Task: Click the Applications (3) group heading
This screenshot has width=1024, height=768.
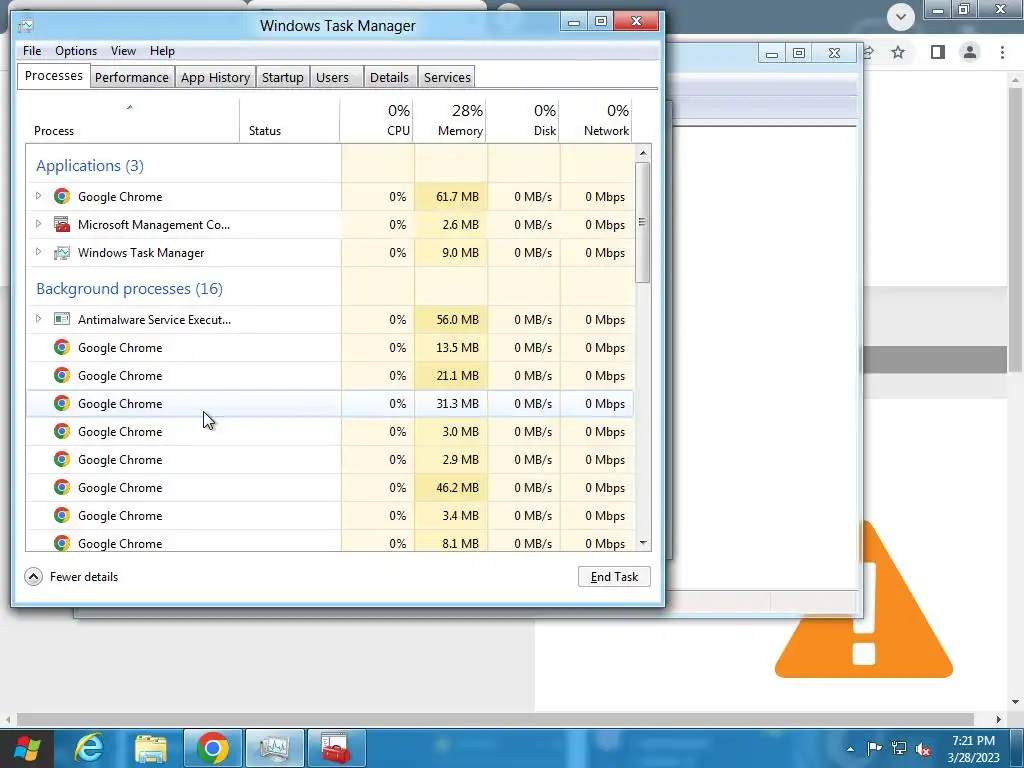Action: [90, 166]
